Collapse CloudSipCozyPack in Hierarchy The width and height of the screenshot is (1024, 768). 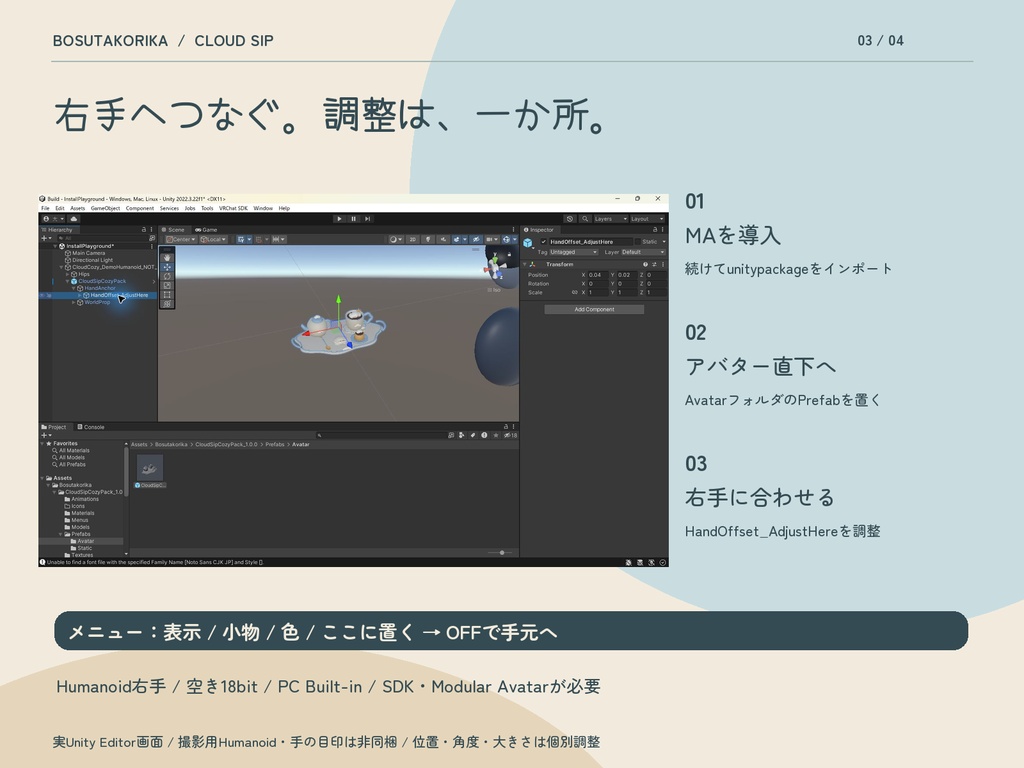(x=67, y=281)
